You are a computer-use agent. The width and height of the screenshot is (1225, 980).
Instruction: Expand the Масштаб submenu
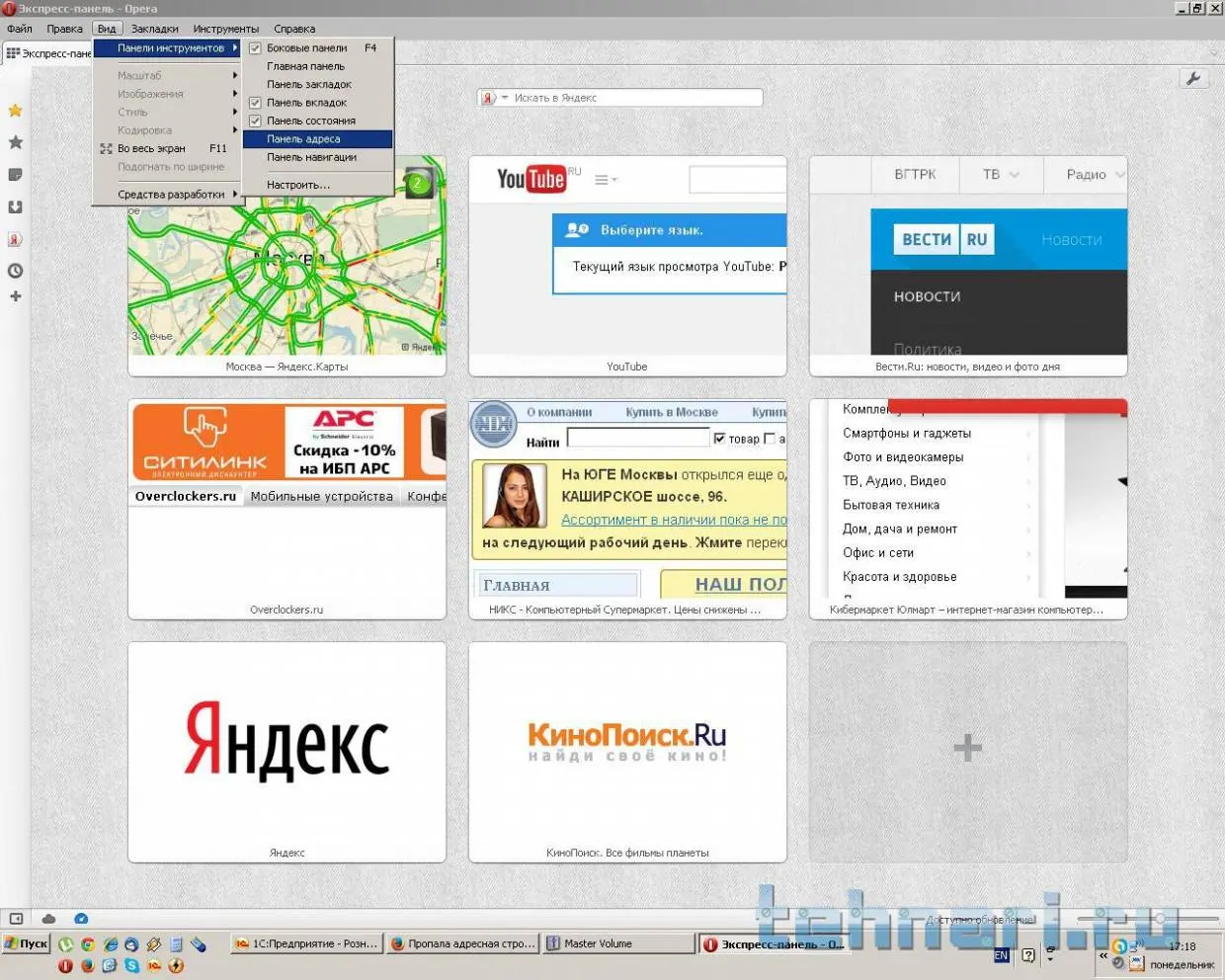pos(167,75)
